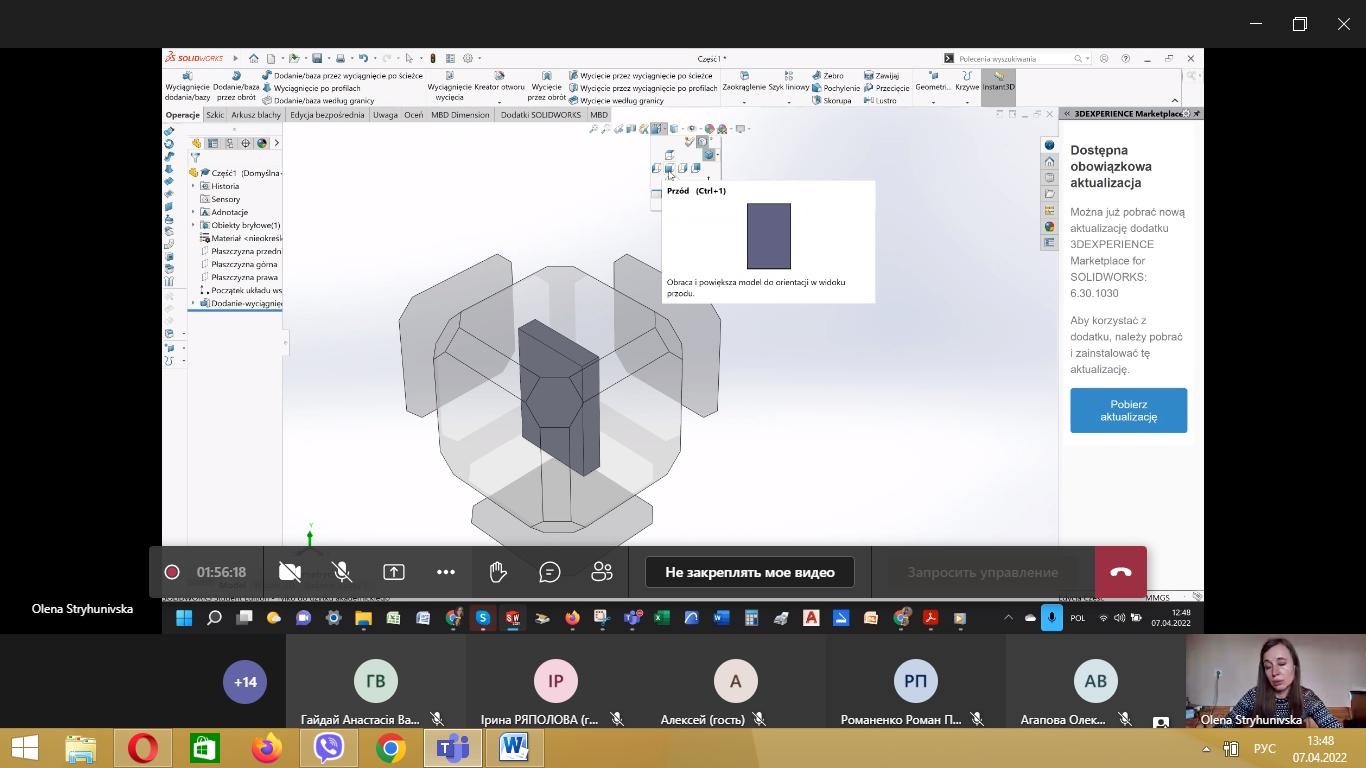Click Print icon in SolidWorks toolbar
This screenshot has width=1366, height=768.
click(x=340, y=58)
